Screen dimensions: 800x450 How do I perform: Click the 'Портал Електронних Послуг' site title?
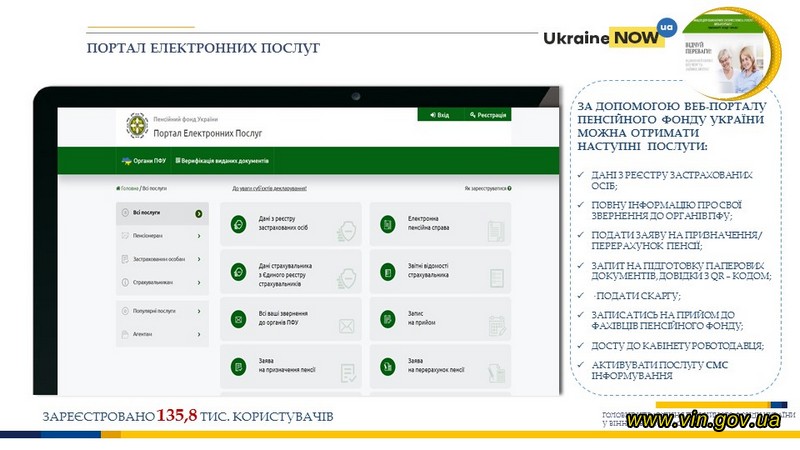tap(208, 134)
